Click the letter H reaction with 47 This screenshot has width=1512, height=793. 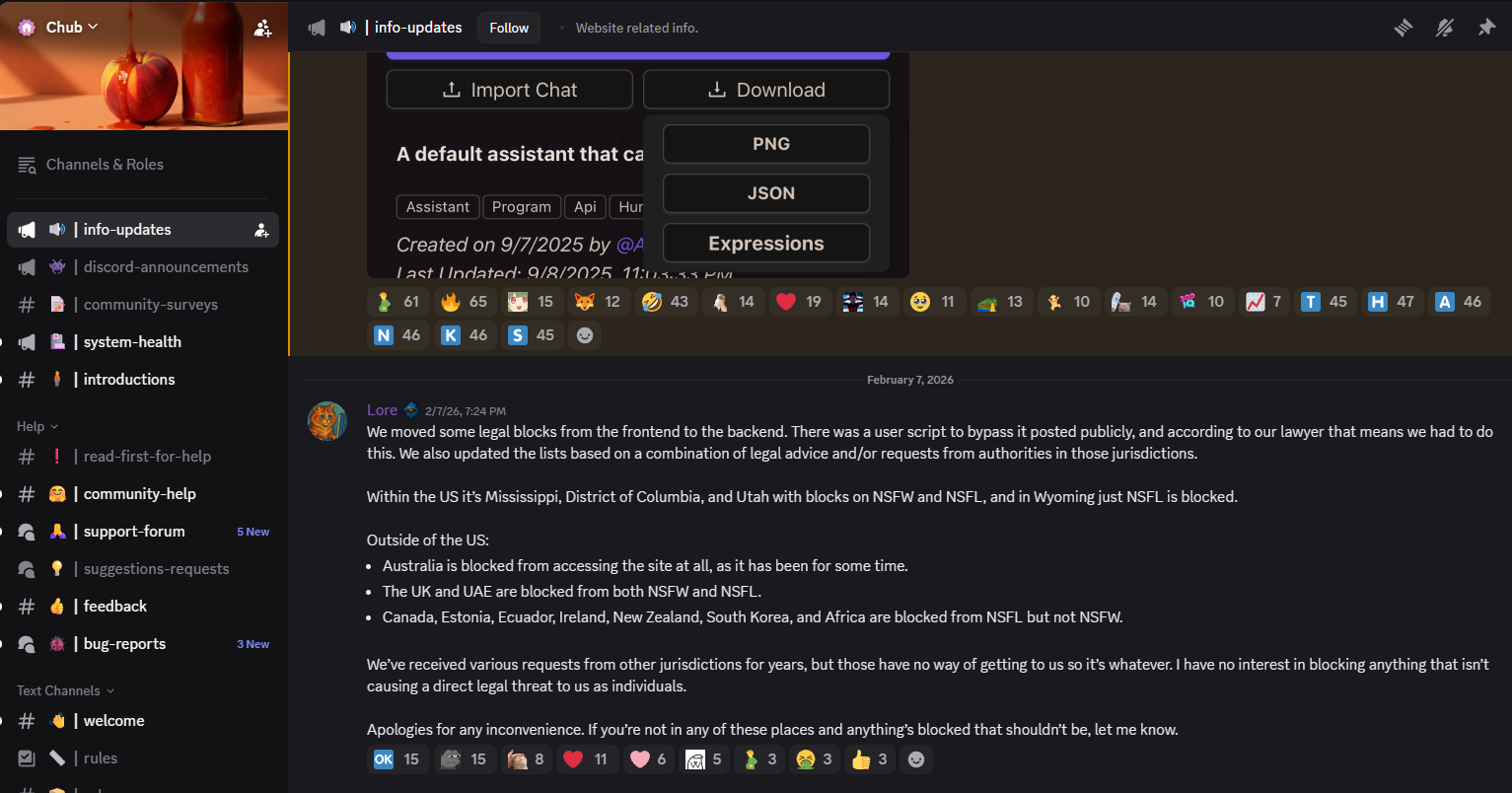[1392, 302]
